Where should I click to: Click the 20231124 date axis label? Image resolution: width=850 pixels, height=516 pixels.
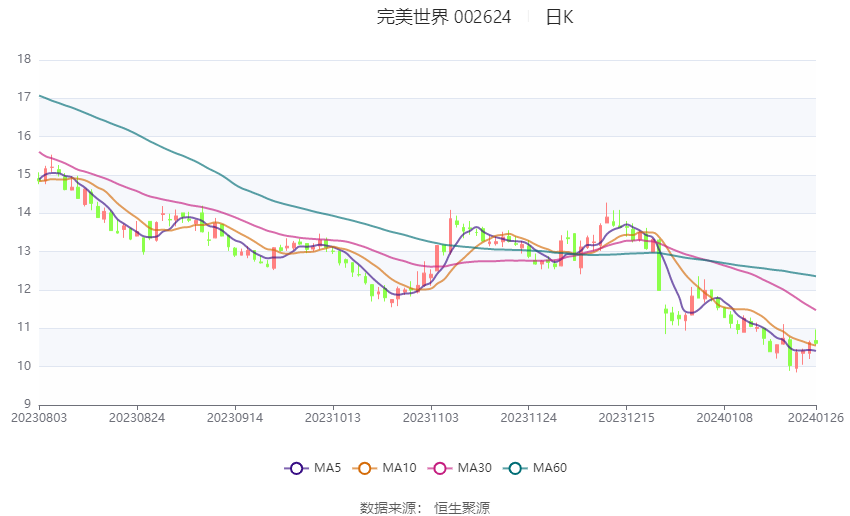pyautogui.click(x=529, y=418)
